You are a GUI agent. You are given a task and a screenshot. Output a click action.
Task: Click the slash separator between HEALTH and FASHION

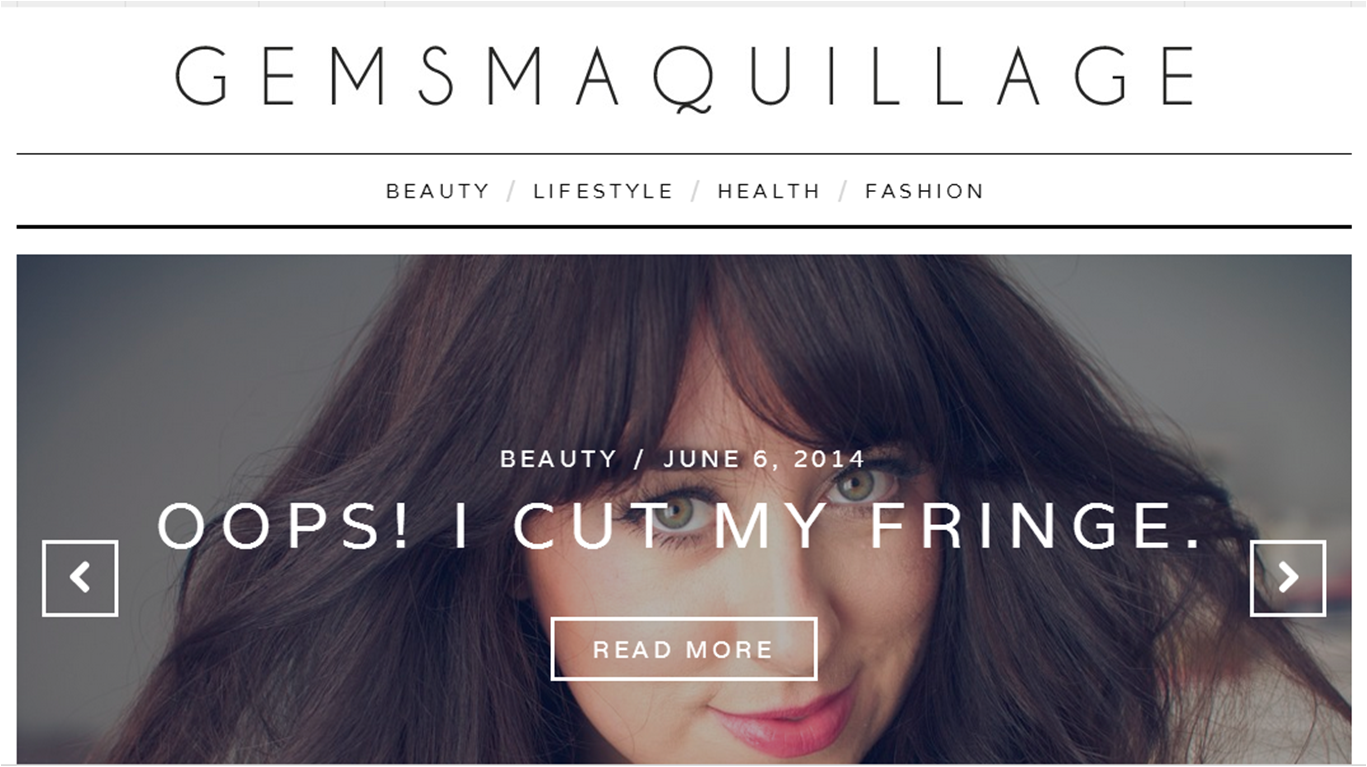(x=843, y=191)
